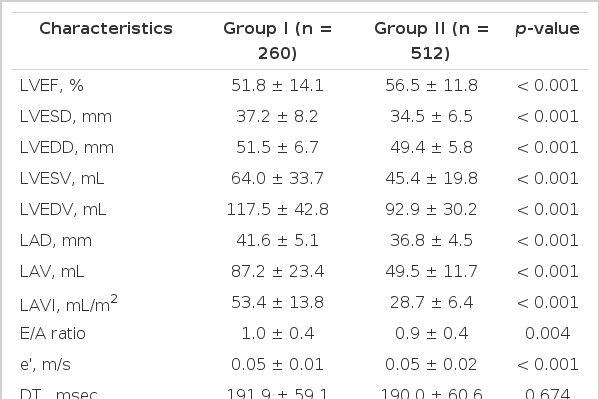Viewport: 599px width, 399px height.
Task: Click the value 117.5 ± 42.8
Action: tap(278, 209)
